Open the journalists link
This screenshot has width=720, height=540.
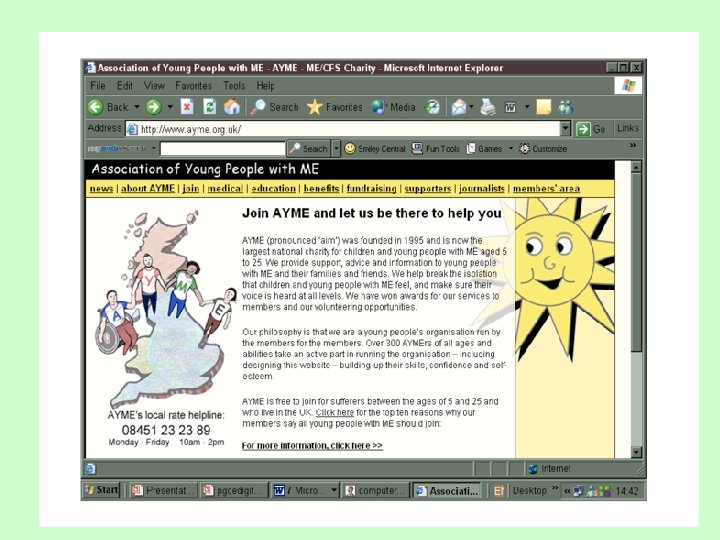coord(482,189)
